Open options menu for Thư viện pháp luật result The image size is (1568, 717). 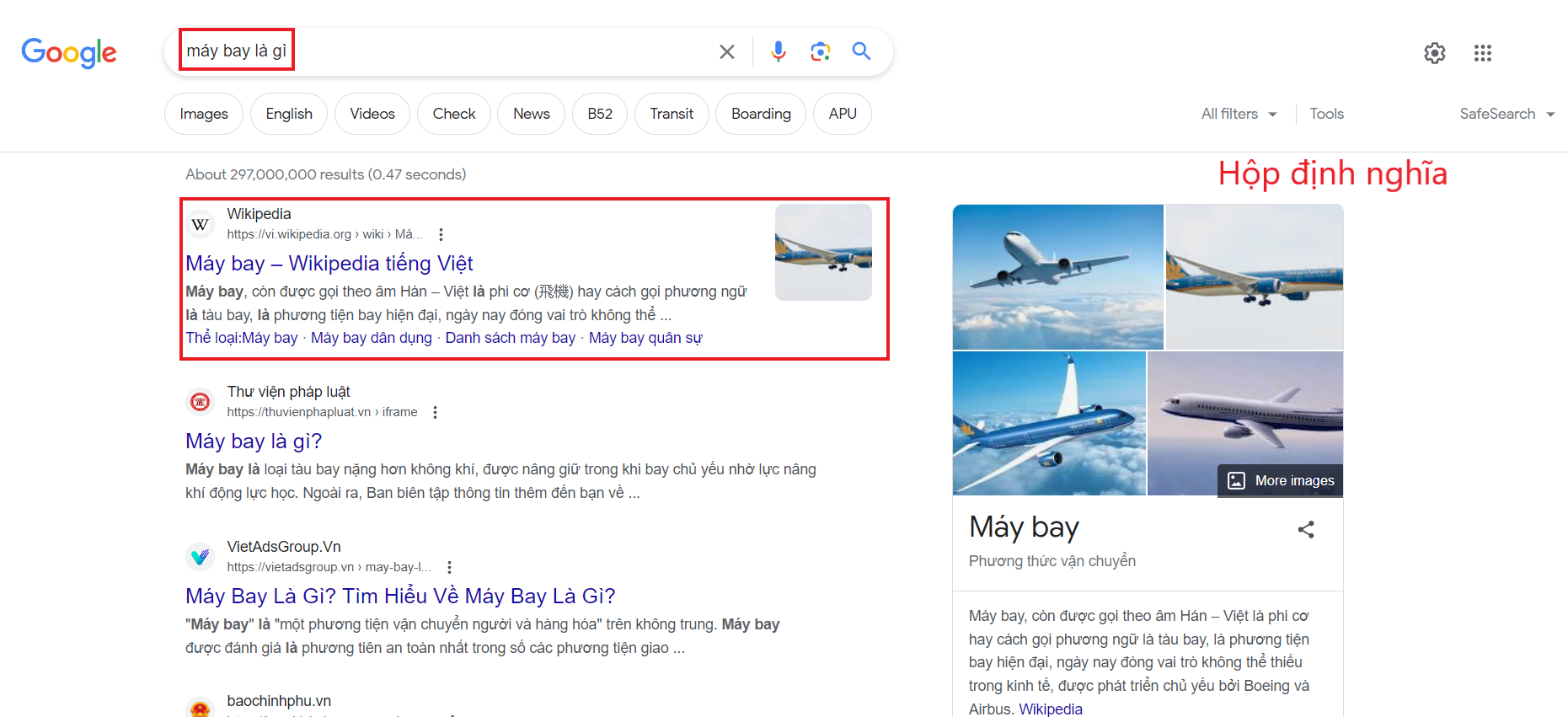tap(435, 412)
